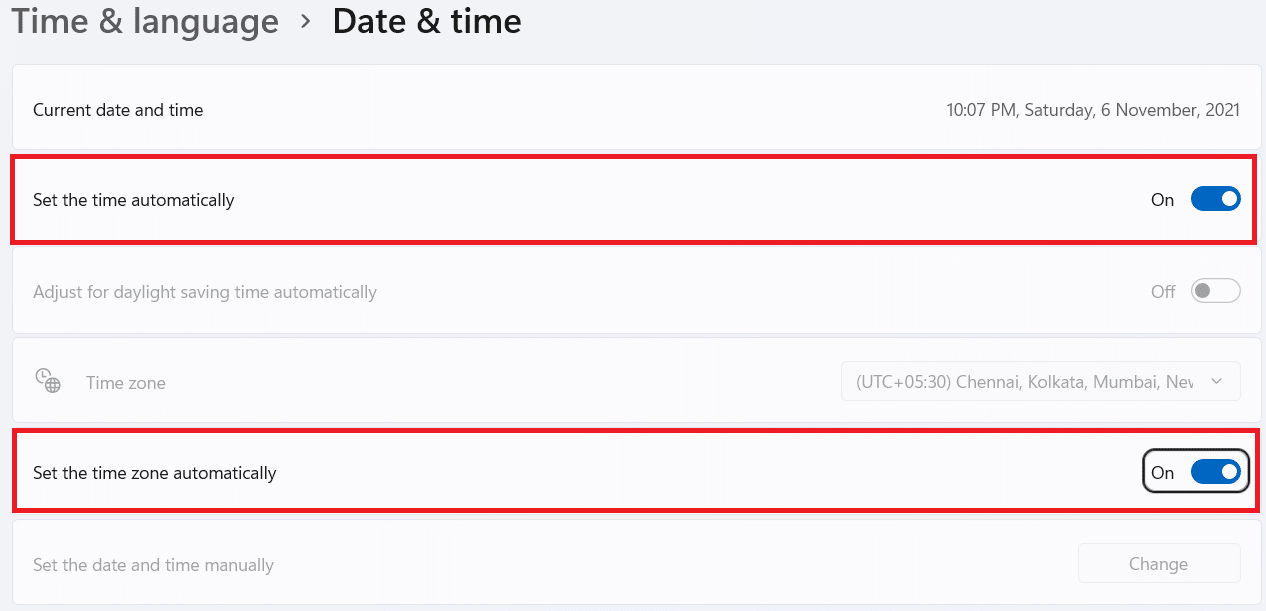Toggle the daylight saving time adjustment switch

1215,291
